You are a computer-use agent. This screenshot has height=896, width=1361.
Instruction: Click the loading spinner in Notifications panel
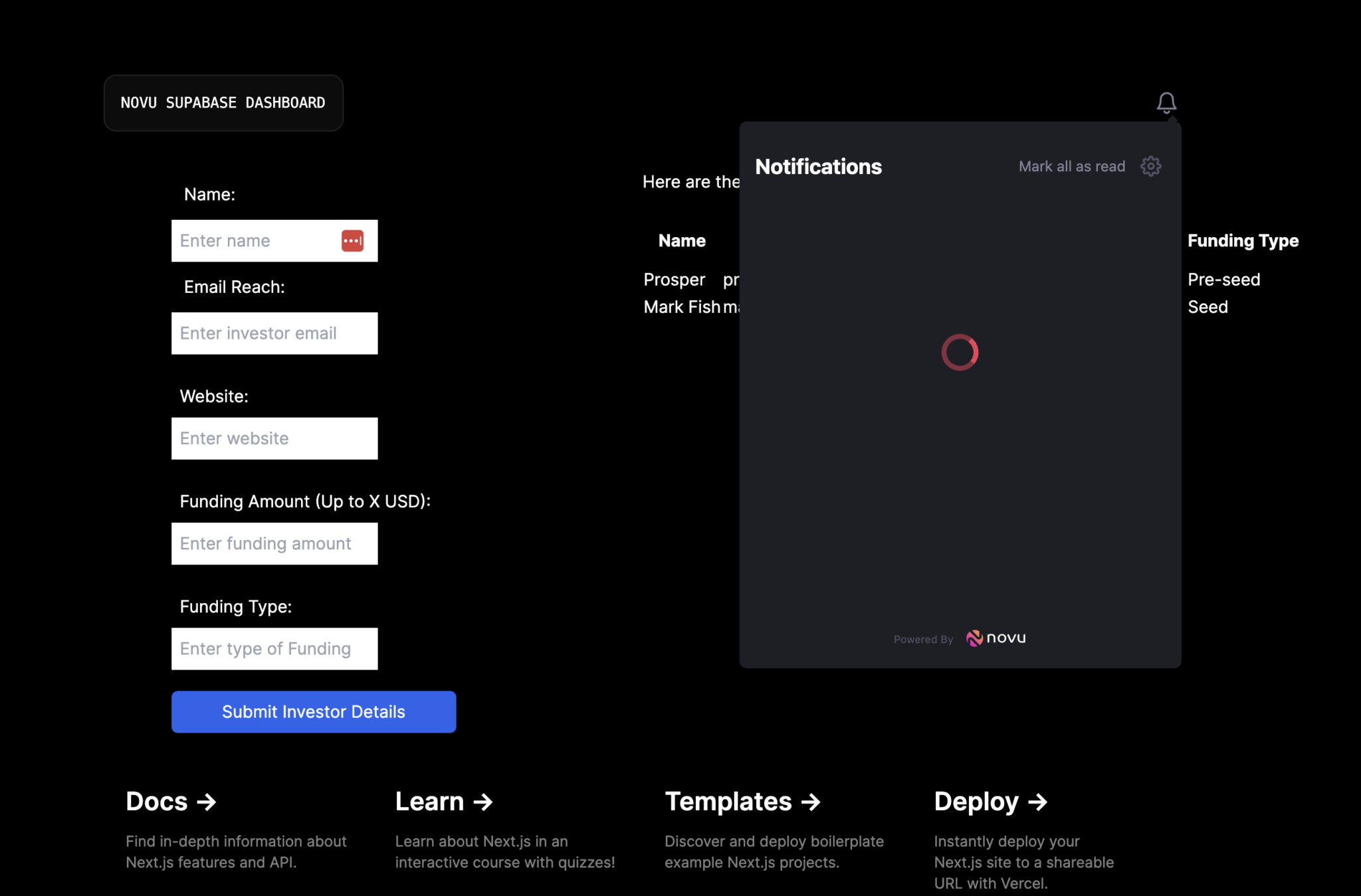(x=959, y=352)
